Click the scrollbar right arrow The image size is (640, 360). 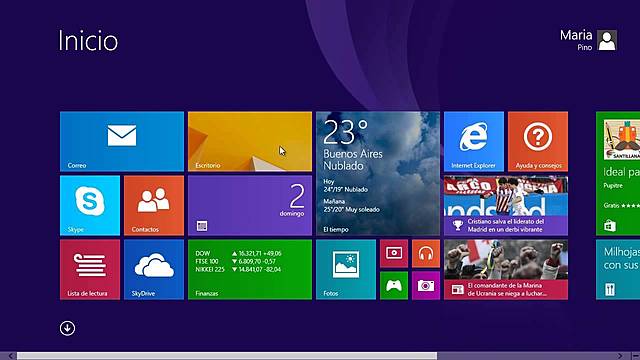(x=620, y=356)
